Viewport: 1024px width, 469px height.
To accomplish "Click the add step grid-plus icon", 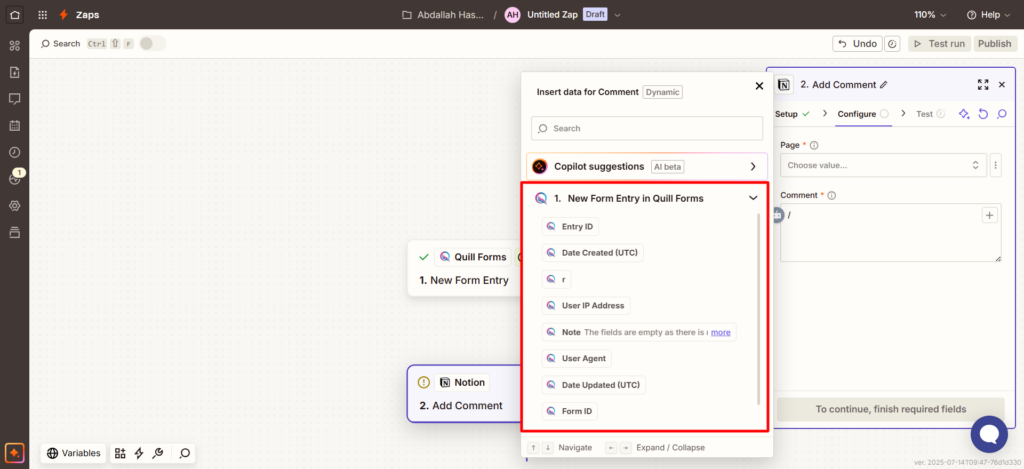I will pos(120,453).
